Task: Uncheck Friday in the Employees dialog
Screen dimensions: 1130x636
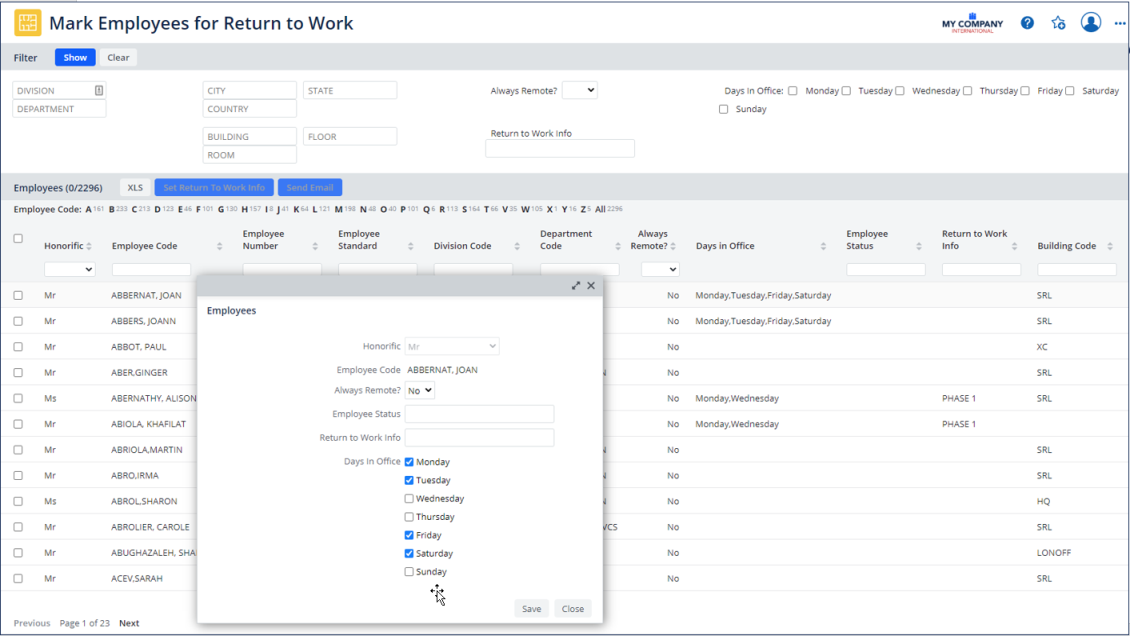Action: pos(409,535)
